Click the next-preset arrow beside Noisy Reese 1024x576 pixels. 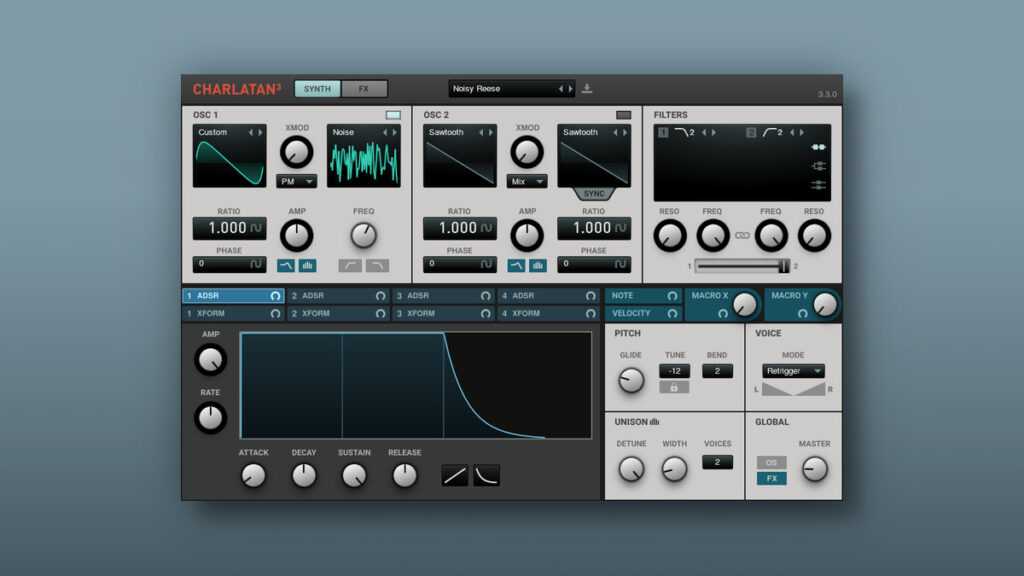[569, 89]
